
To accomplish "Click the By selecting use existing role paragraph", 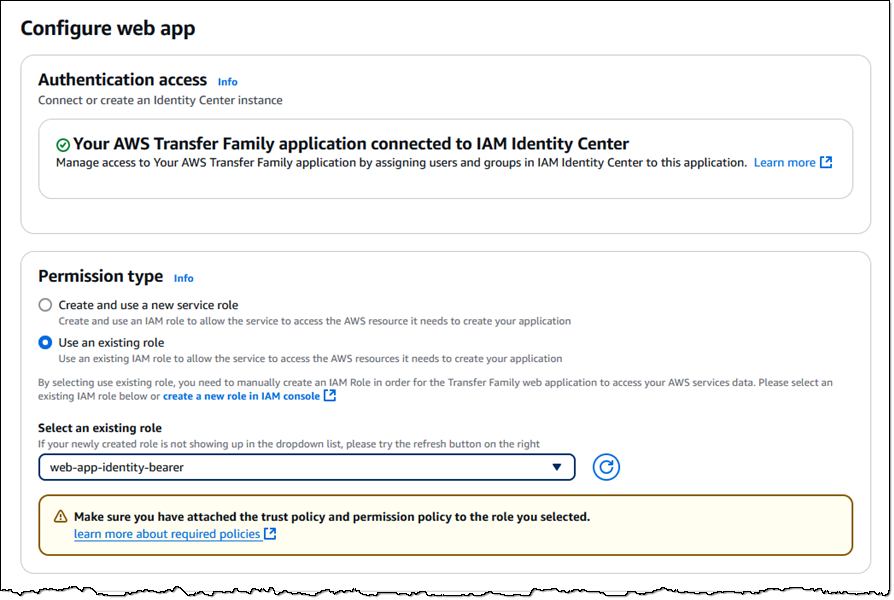I will click(x=435, y=389).
